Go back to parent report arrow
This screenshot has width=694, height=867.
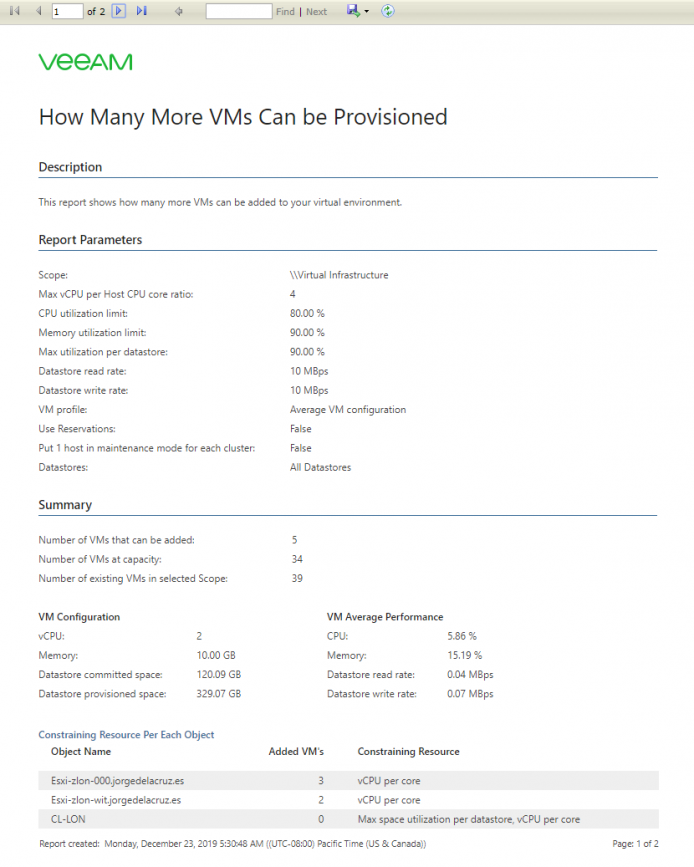point(179,11)
